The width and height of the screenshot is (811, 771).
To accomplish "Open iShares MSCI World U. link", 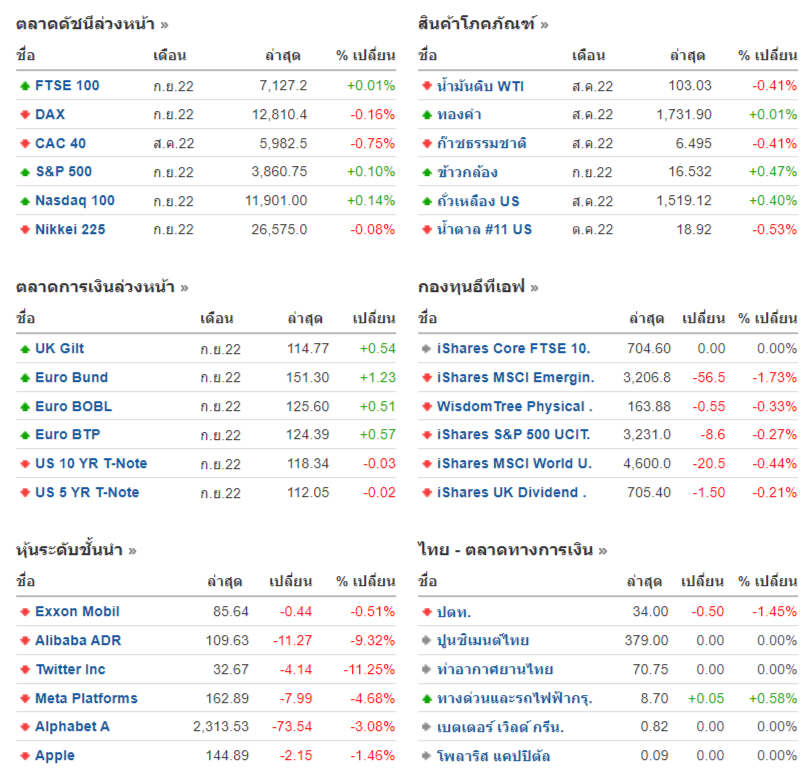I will 515,463.
